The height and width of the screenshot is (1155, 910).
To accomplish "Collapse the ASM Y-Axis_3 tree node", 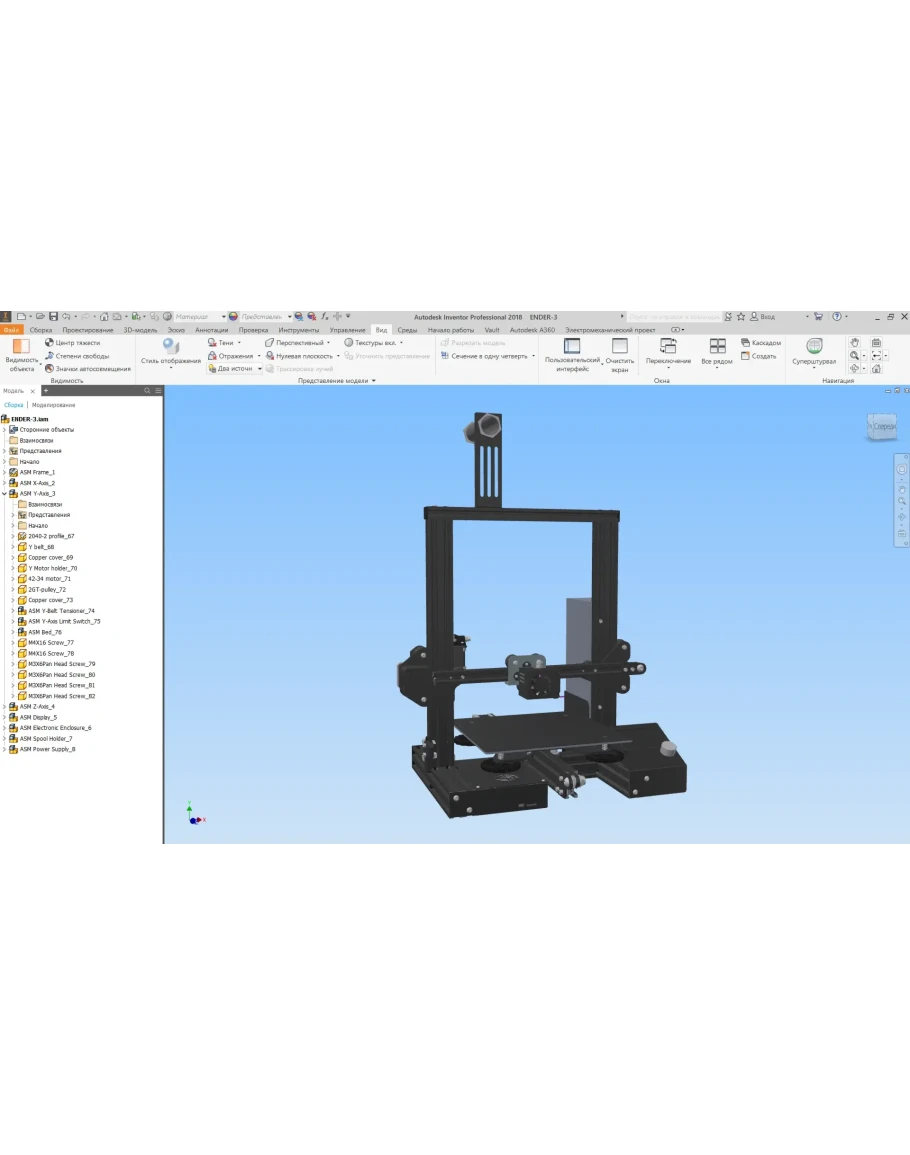I will pos(4,494).
